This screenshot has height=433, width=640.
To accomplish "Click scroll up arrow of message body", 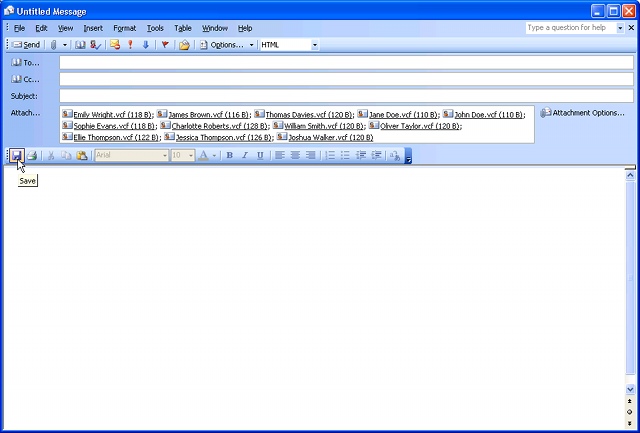I will (x=630, y=175).
